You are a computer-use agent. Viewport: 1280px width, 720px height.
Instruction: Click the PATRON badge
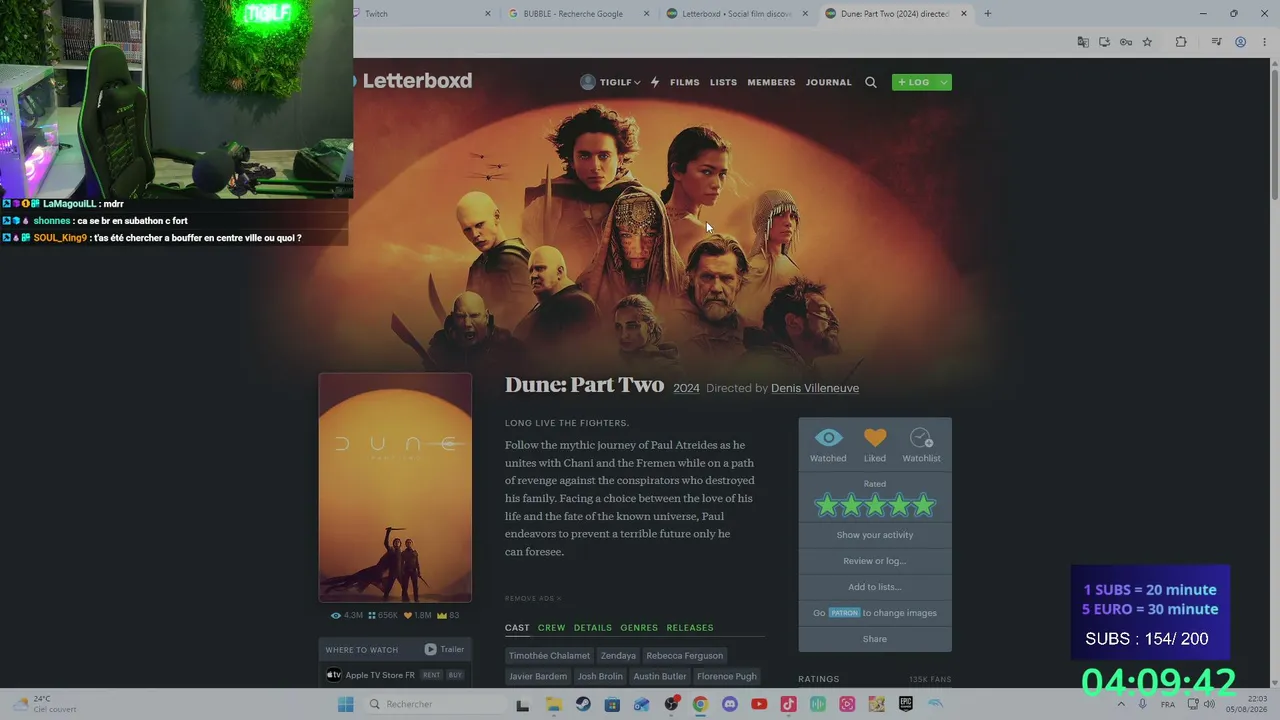[844, 613]
